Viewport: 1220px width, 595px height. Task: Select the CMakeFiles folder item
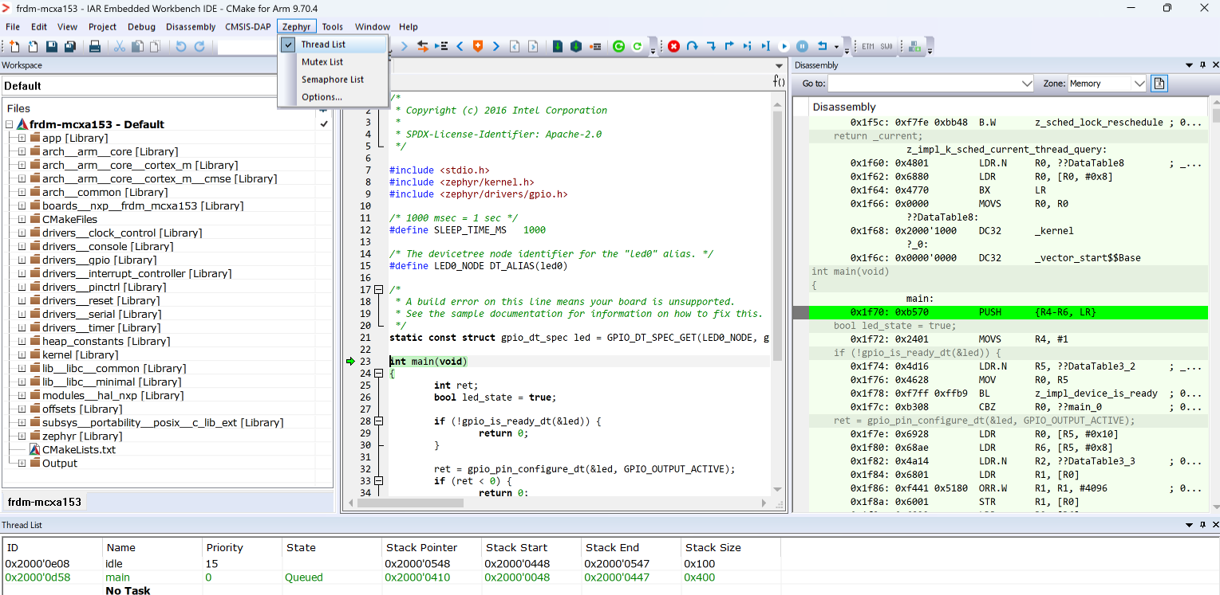(70, 219)
